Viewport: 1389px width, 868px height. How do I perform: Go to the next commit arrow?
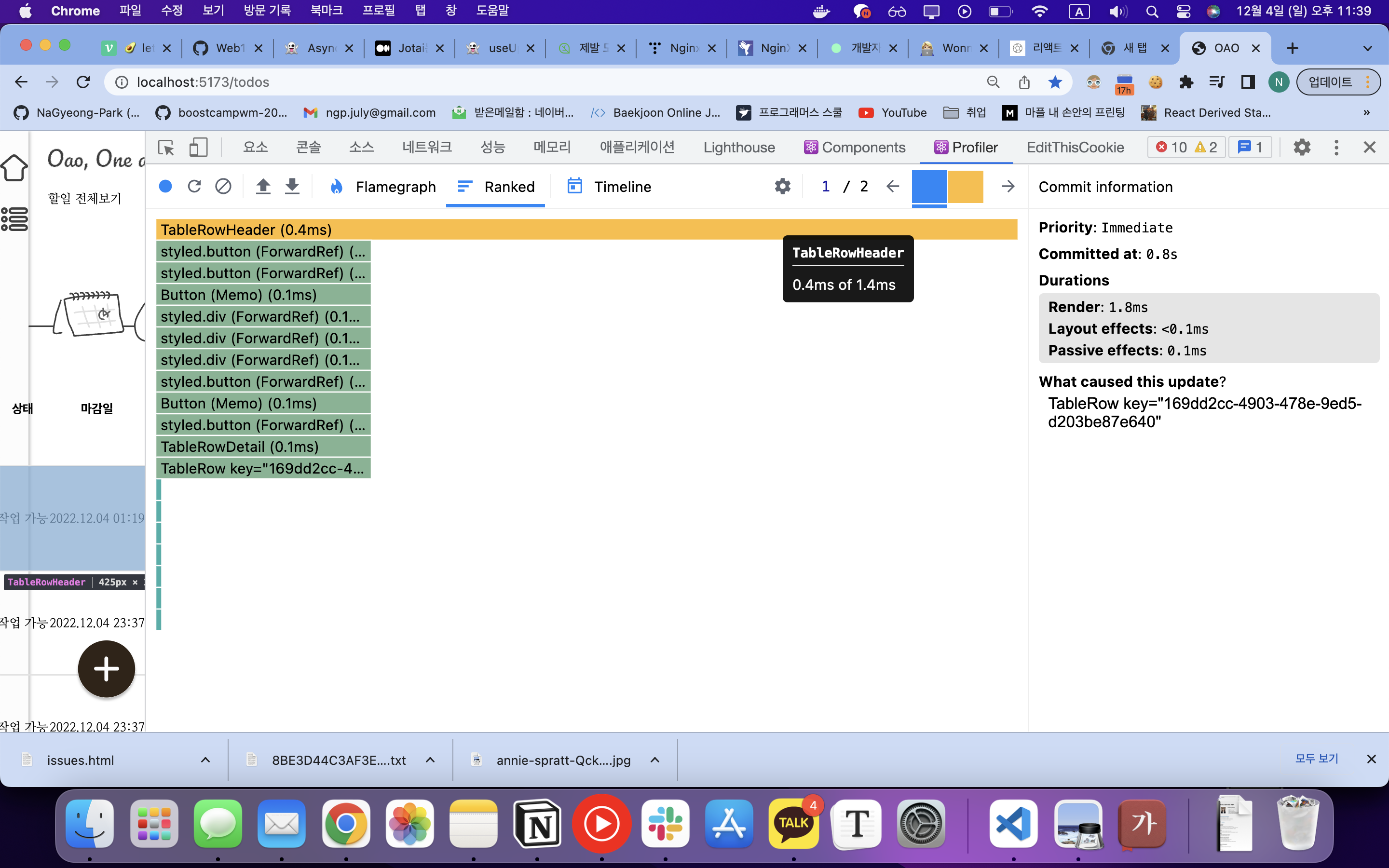point(1008,186)
